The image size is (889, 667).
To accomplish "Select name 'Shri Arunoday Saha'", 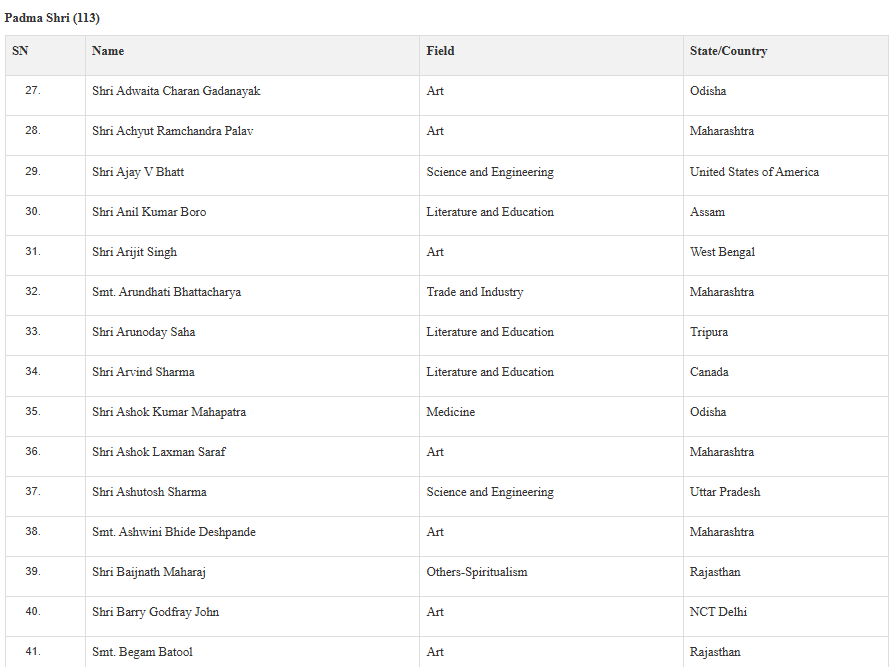I will 143,332.
